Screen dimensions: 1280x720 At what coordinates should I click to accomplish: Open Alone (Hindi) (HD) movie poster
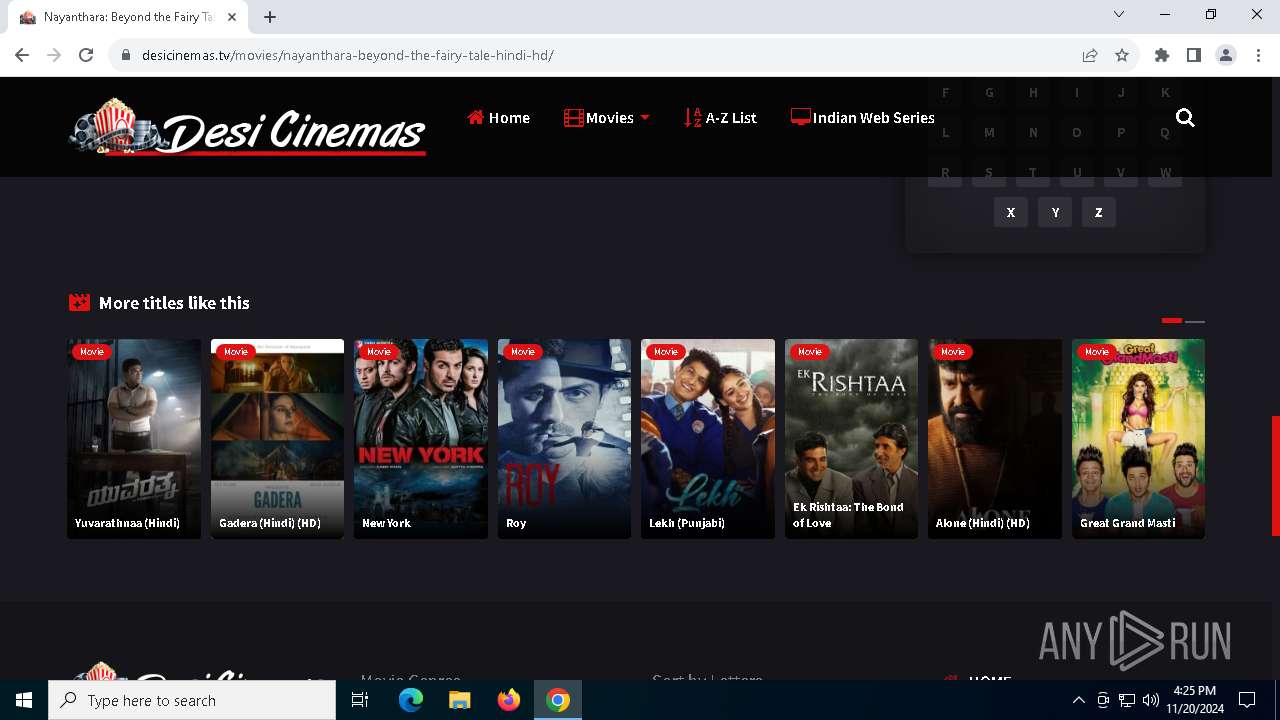click(995, 439)
